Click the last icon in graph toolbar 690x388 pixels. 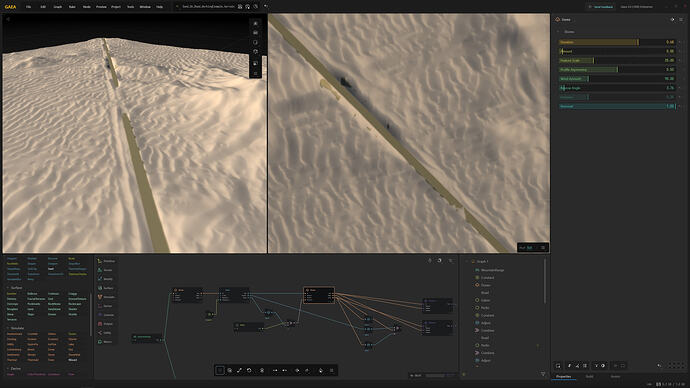[332, 370]
